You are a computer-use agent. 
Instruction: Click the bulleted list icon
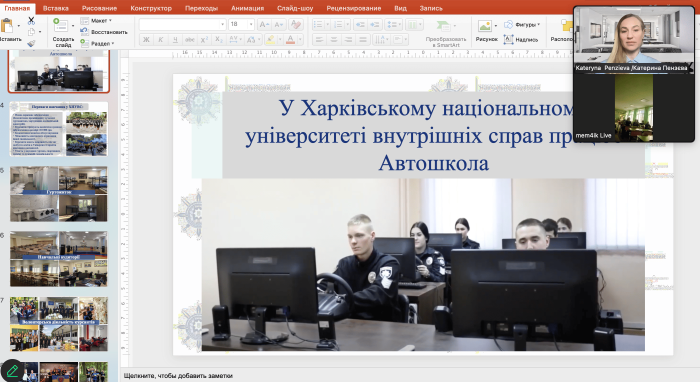click(318, 25)
